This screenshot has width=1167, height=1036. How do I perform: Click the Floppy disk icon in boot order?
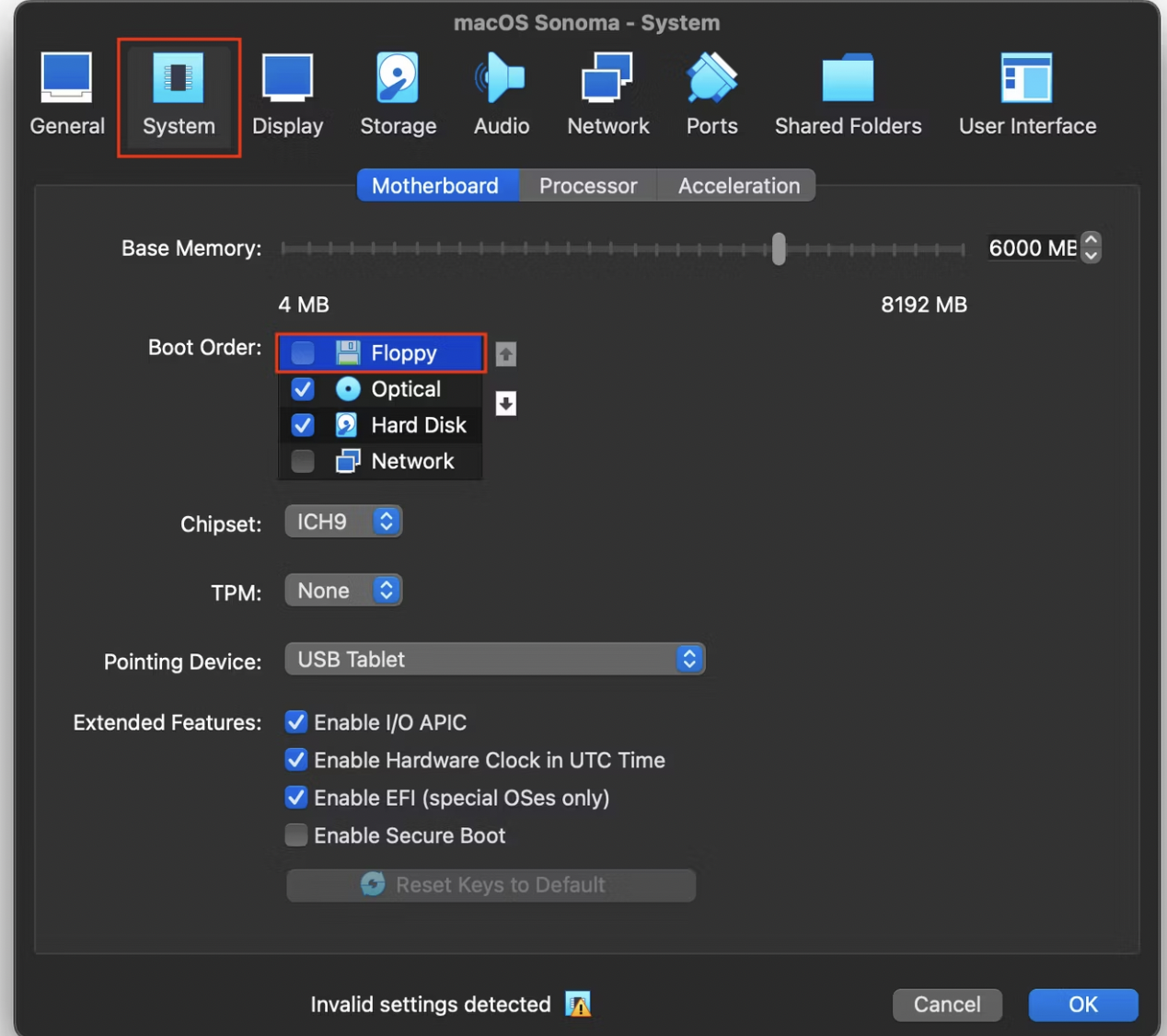click(x=348, y=352)
